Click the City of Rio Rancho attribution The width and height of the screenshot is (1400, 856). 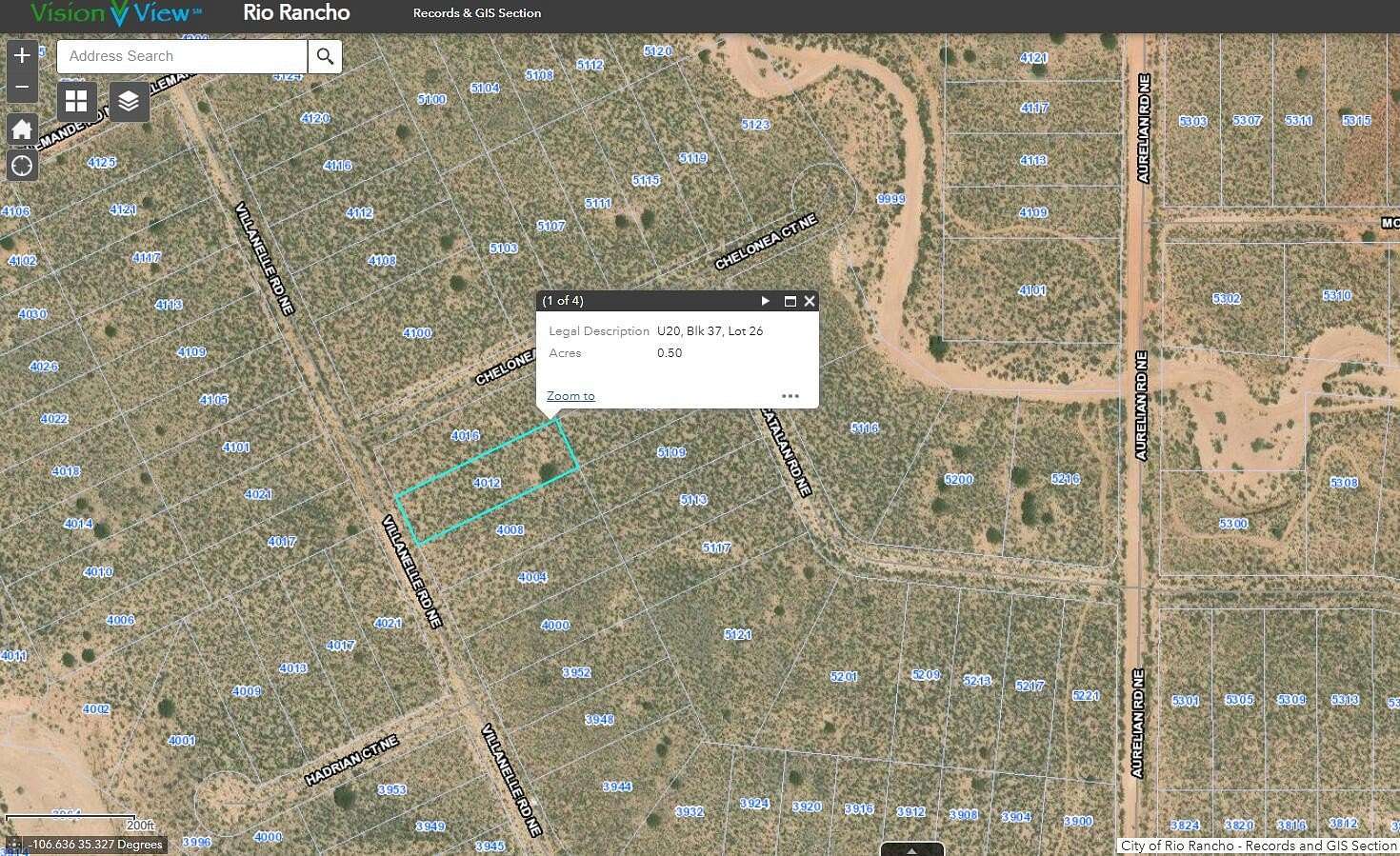coord(1259,846)
